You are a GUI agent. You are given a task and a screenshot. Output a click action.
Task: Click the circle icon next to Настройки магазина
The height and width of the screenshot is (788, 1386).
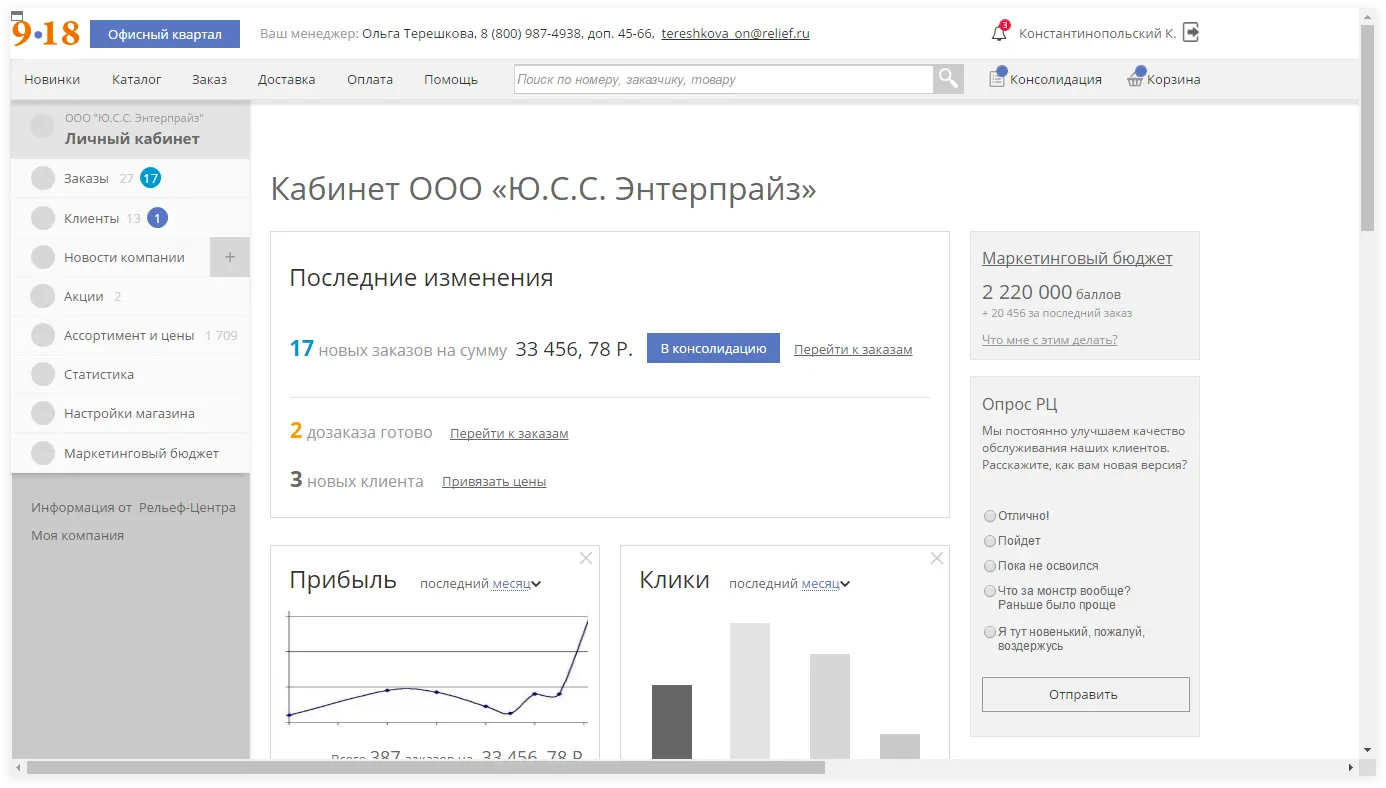point(43,413)
